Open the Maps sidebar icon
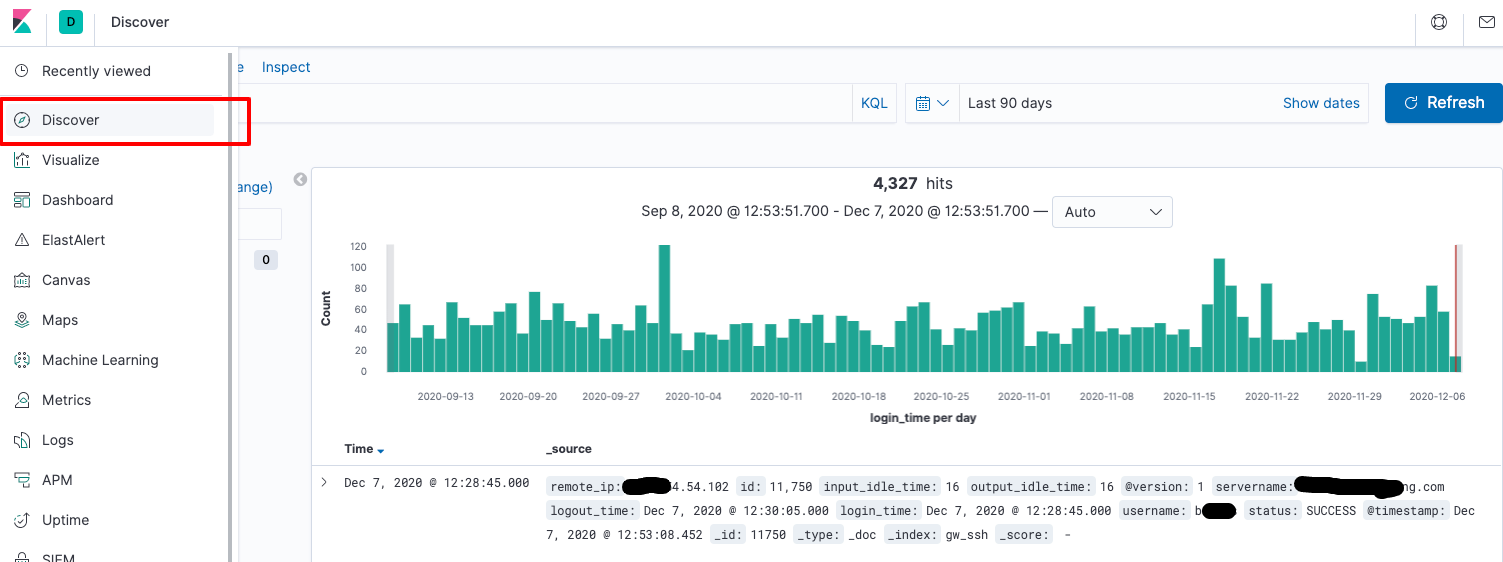The width and height of the screenshot is (1503, 562). point(22,320)
